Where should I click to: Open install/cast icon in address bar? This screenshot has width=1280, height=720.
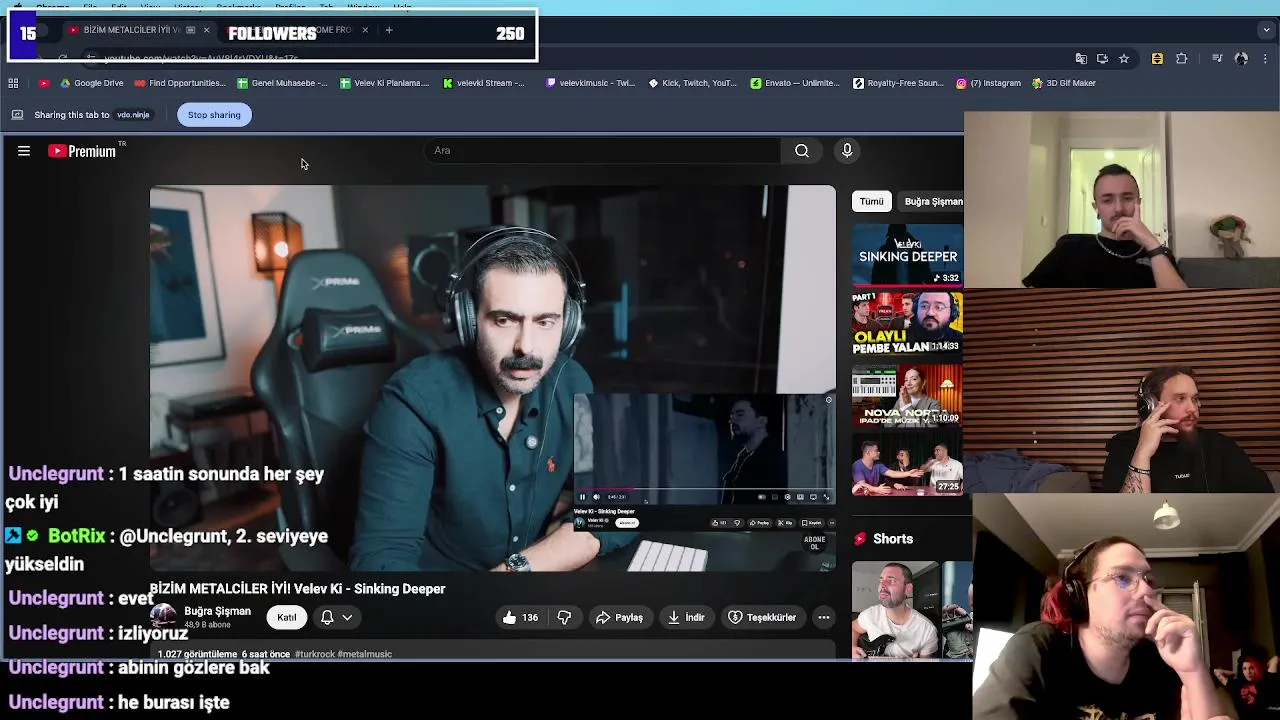[x=1102, y=59]
